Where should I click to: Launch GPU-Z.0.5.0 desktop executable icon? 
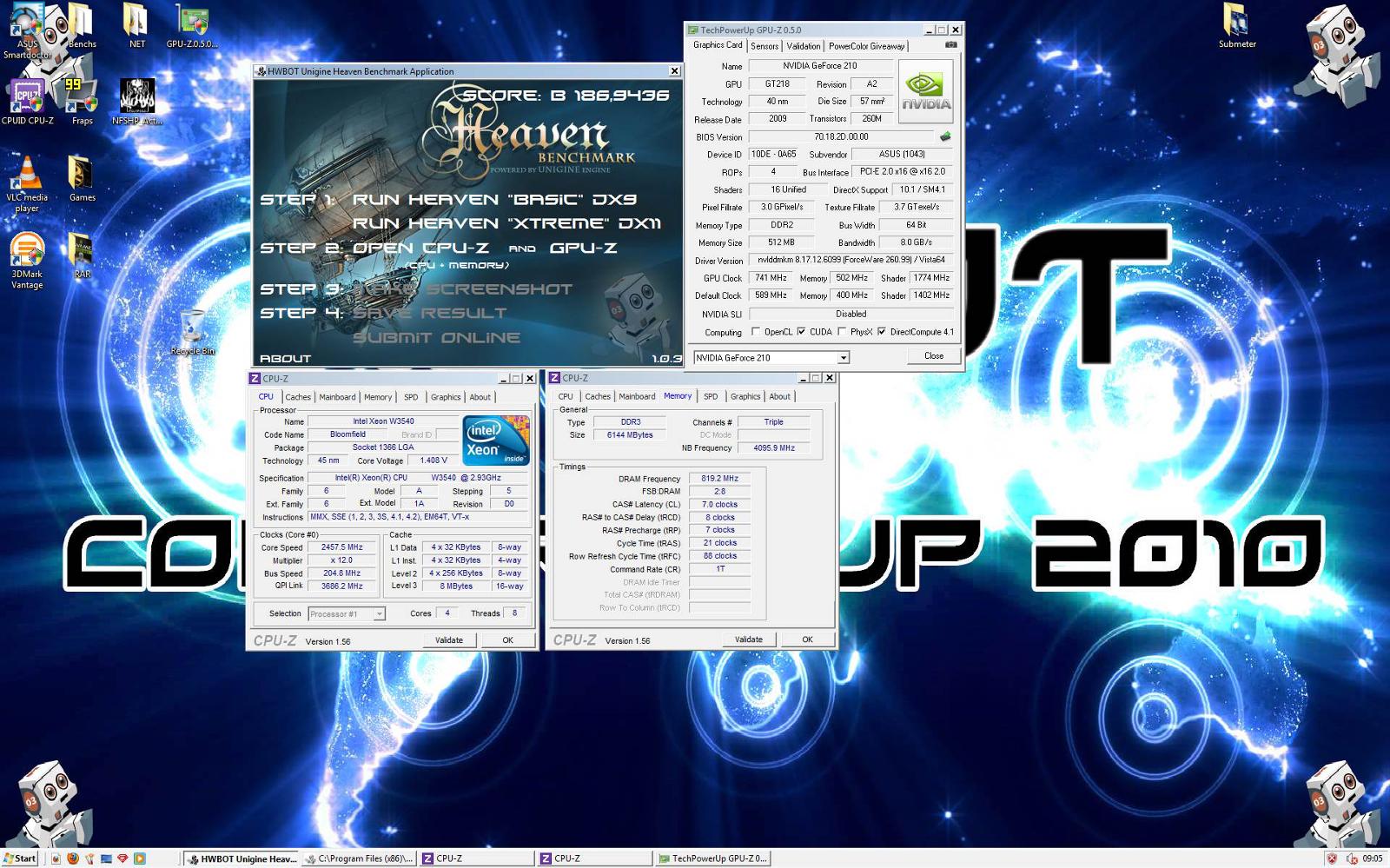pyautogui.click(x=192, y=26)
